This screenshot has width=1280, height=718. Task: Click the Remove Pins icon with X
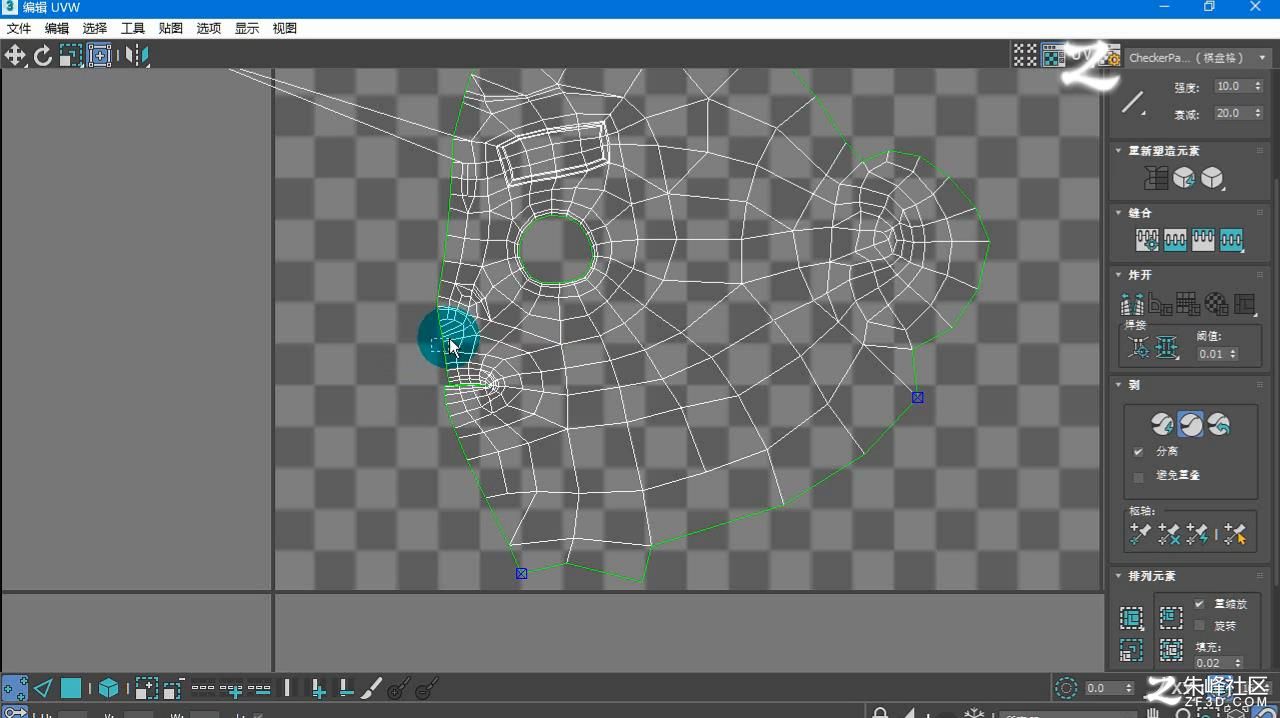[x=1168, y=534]
